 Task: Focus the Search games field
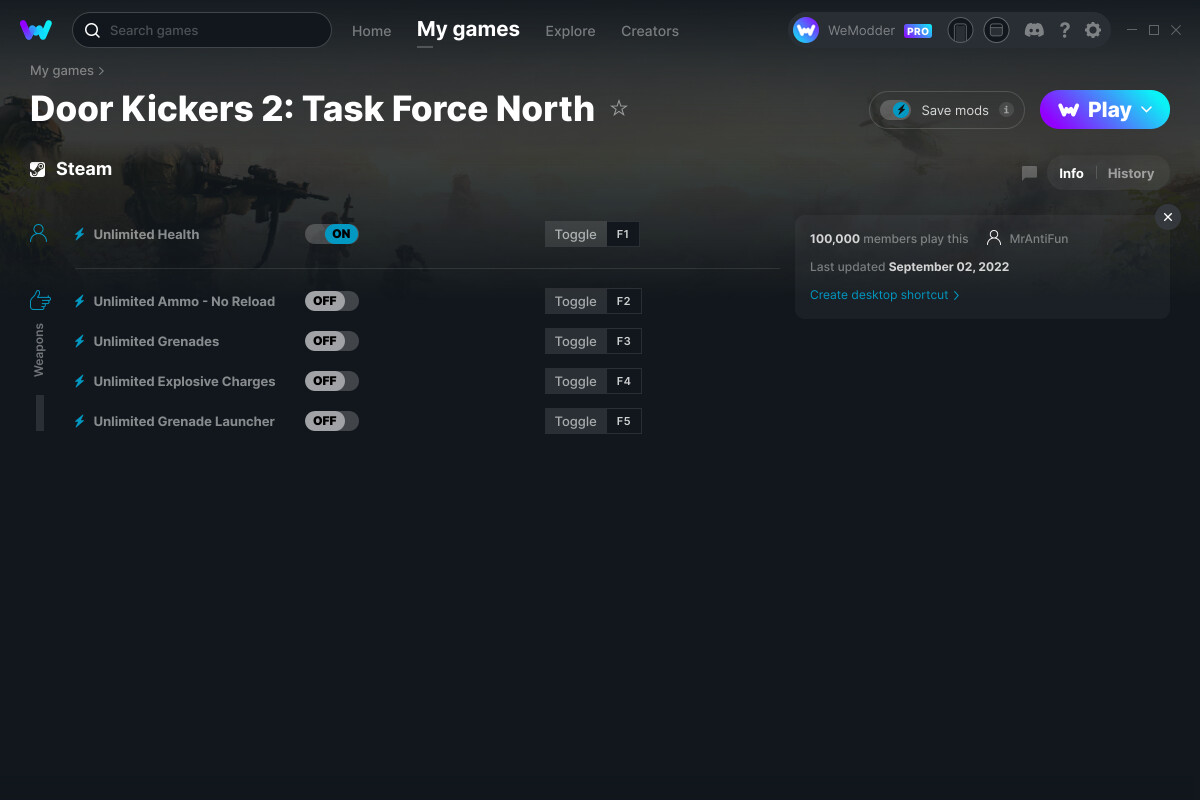click(x=202, y=30)
